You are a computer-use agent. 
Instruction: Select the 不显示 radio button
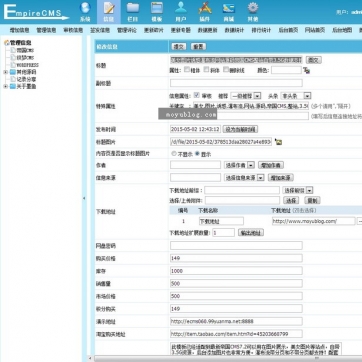click(174, 154)
